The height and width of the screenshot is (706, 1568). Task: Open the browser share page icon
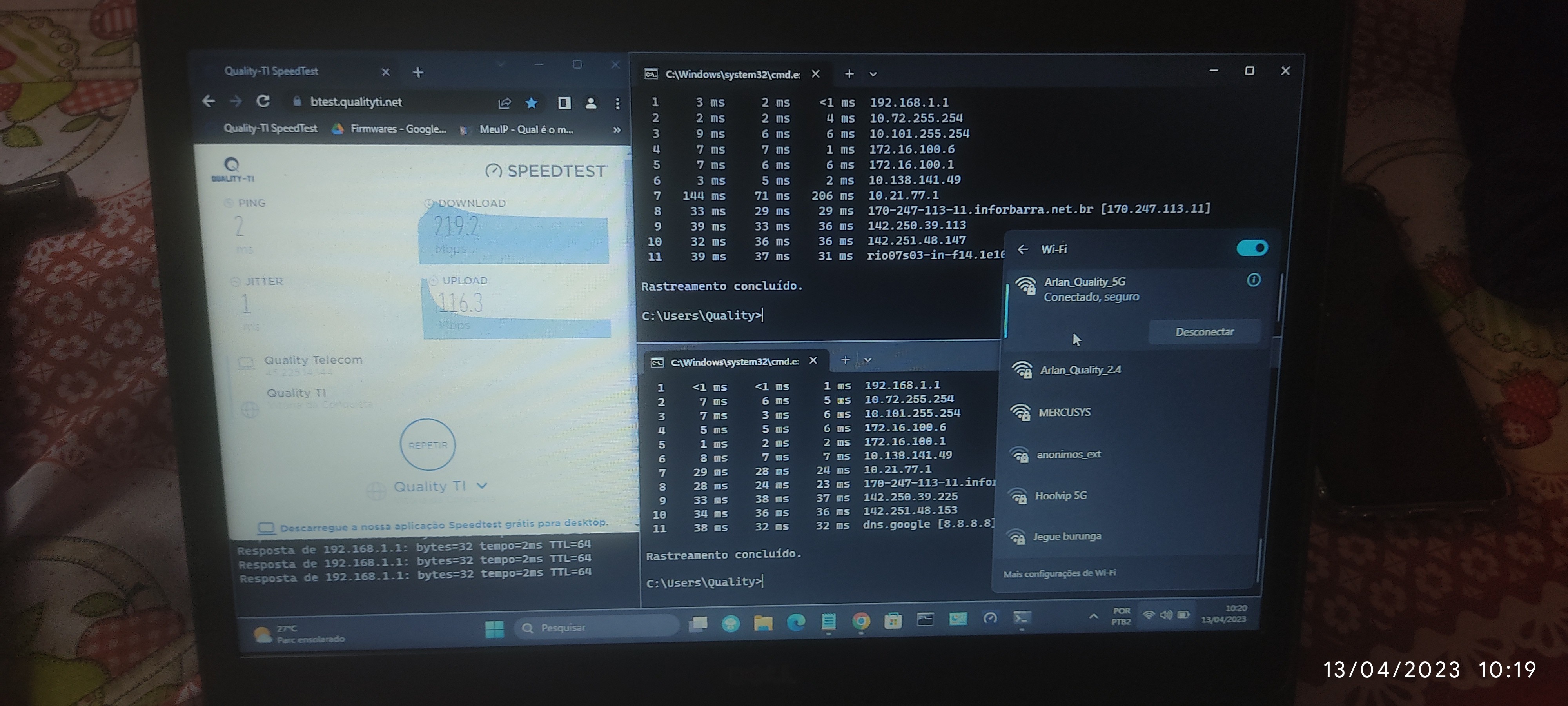504,103
